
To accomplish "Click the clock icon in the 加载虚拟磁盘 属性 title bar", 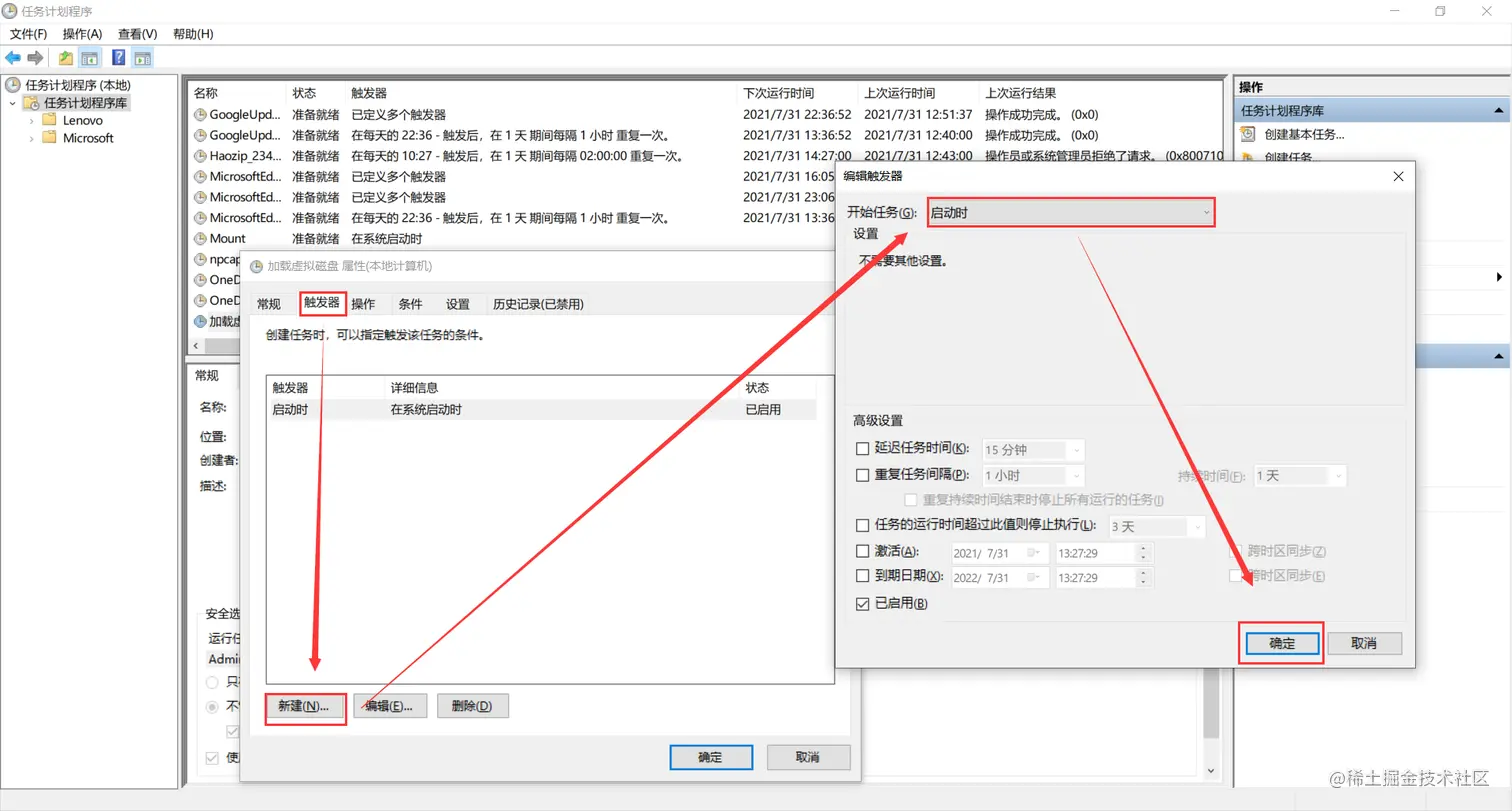I will click(x=256, y=266).
